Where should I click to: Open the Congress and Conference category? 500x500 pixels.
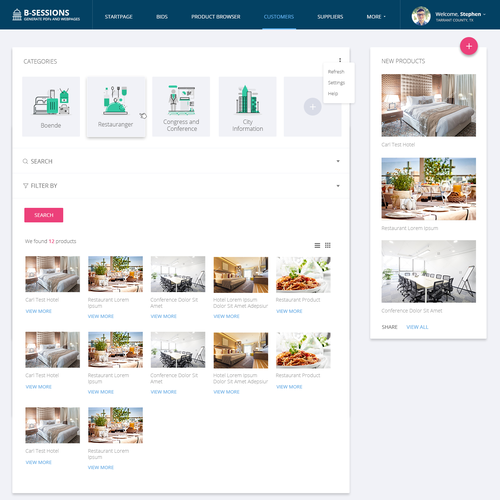(181, 107)
